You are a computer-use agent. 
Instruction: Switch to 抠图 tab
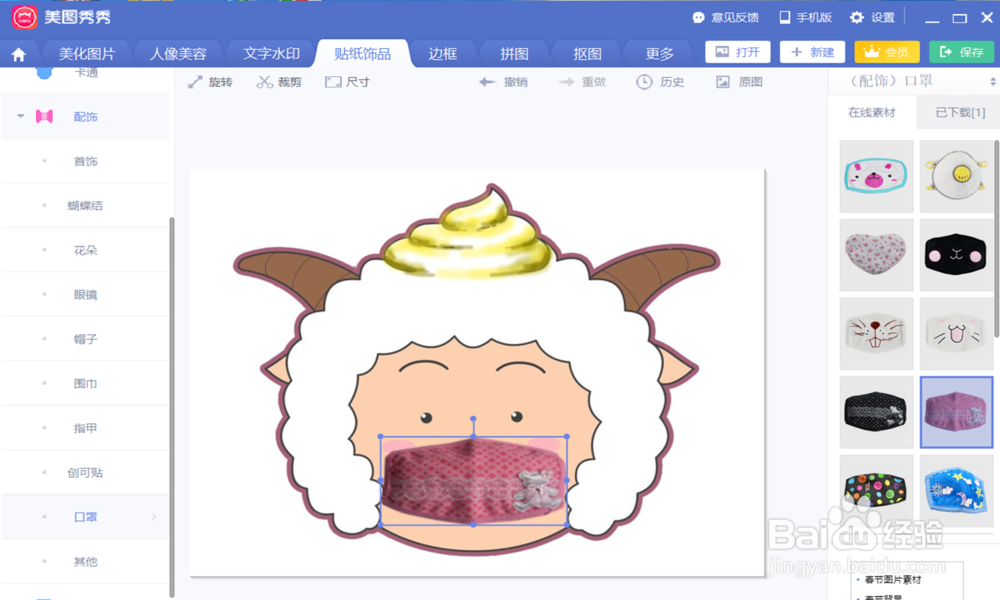click(587, 54)
